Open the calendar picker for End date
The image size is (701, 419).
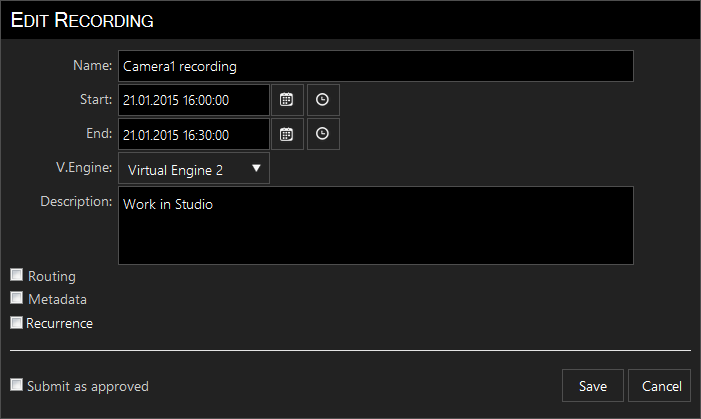(287, 134)
